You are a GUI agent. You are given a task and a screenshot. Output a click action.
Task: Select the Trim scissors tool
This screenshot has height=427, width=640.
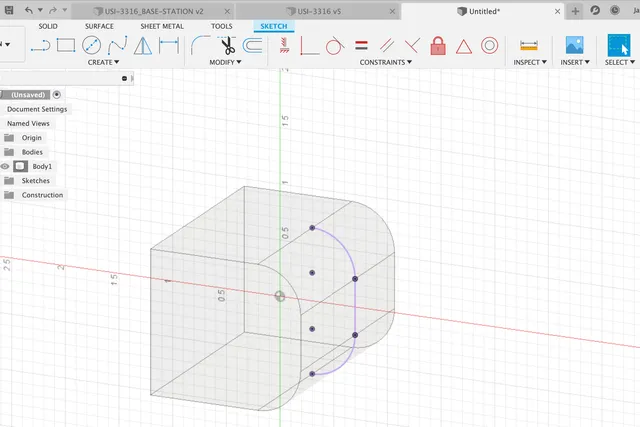tap(227, 45)
